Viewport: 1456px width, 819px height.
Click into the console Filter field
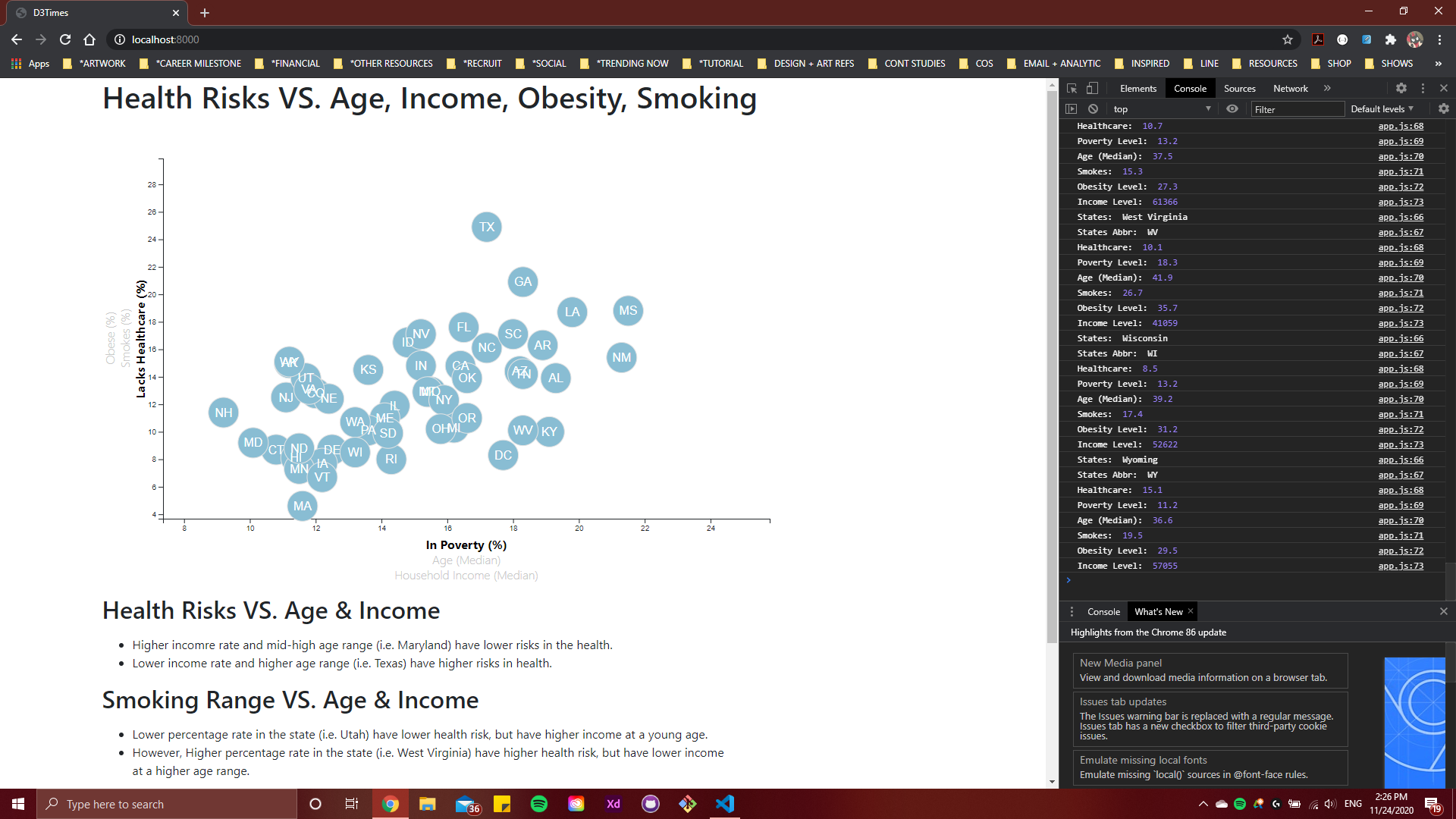1297,109
